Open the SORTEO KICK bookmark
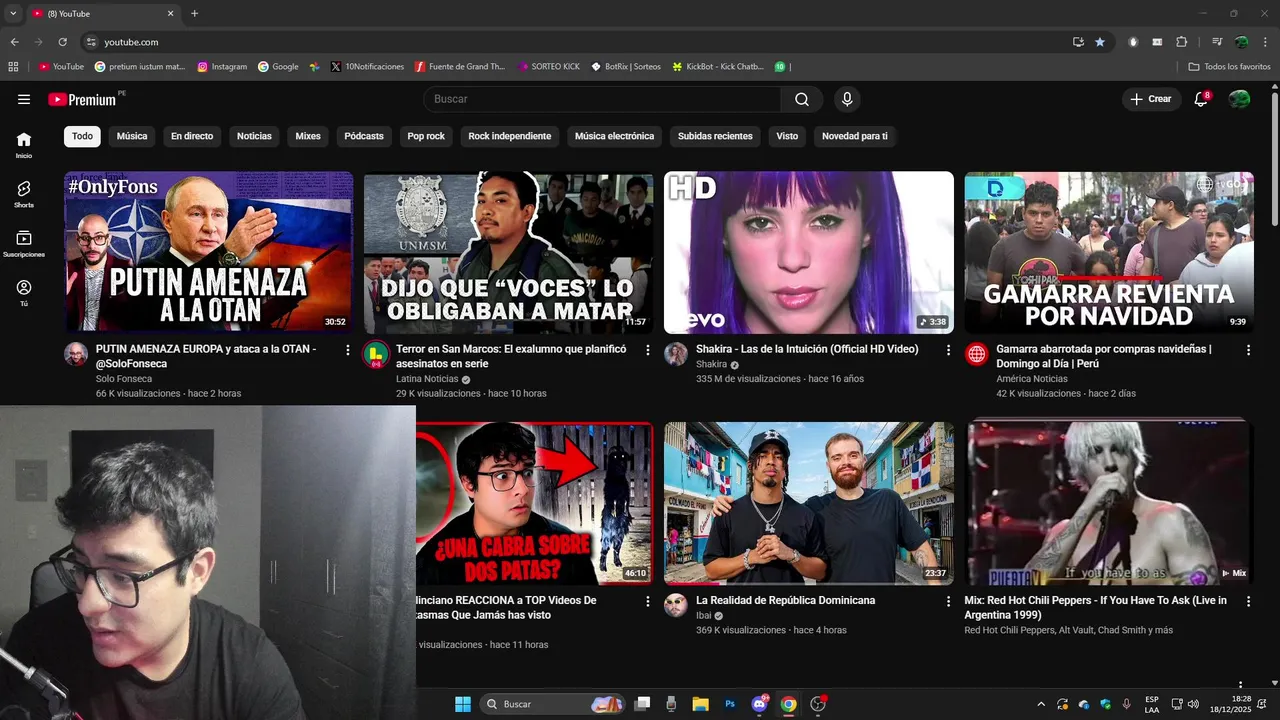1280x720 pixels. point(549,67)
